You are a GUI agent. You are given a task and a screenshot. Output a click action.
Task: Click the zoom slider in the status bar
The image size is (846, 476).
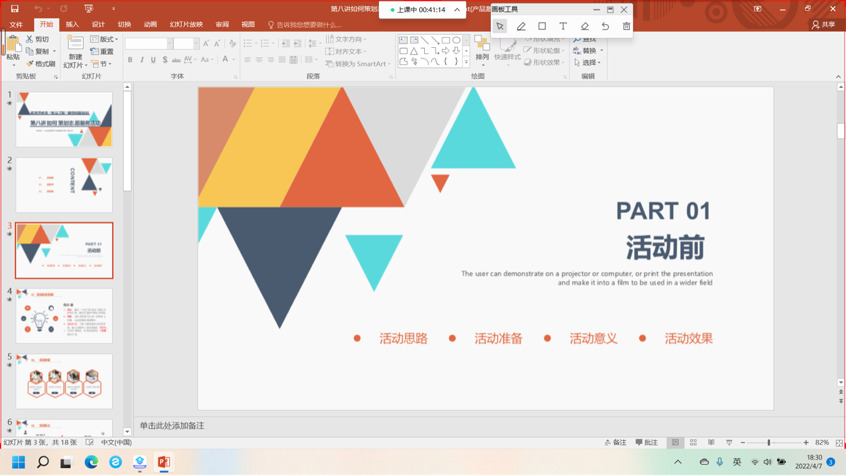pyautogui.click(x=769, y=442)
